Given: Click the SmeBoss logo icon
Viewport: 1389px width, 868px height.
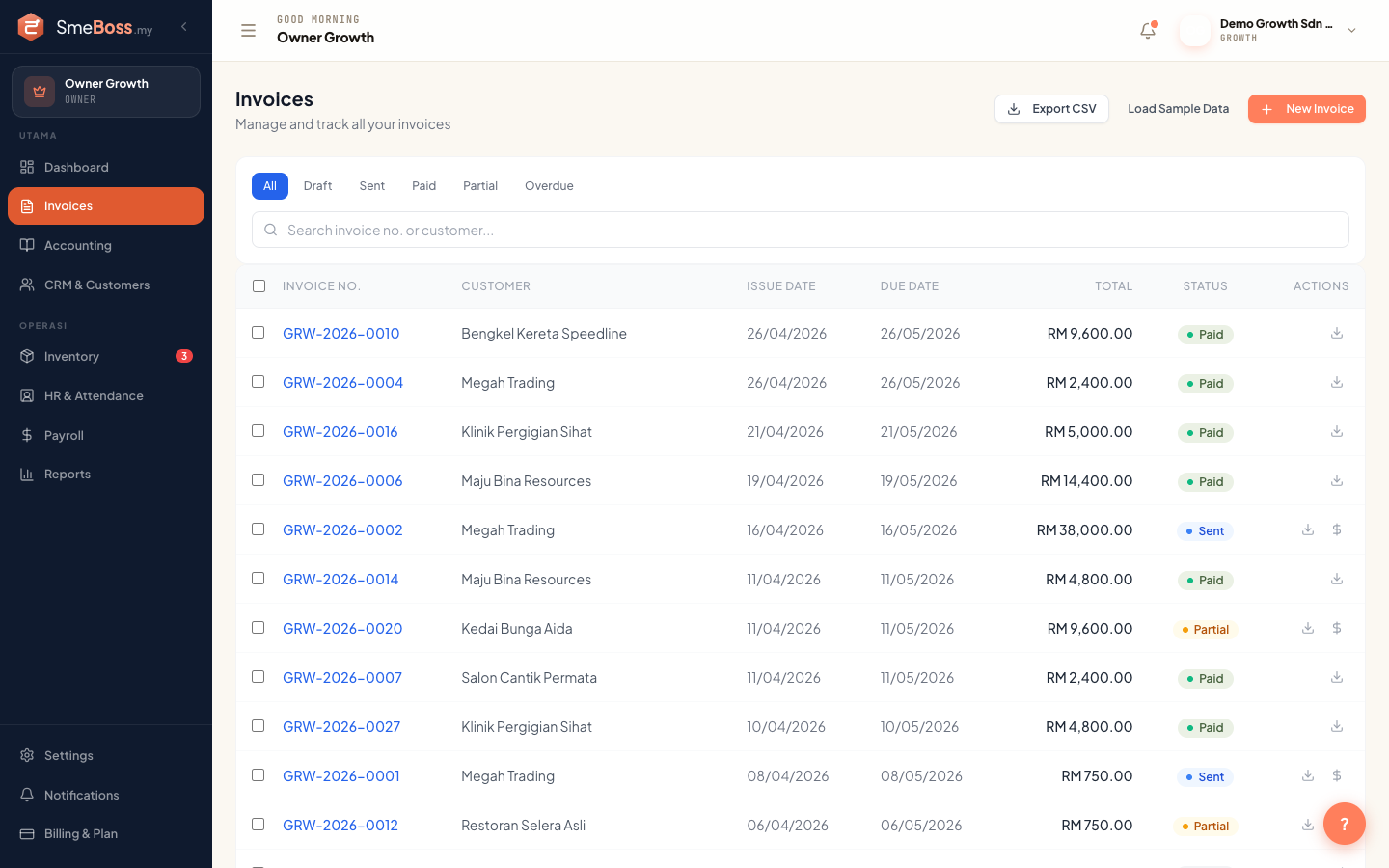Looking at the screenshot, I should [31, 27].
